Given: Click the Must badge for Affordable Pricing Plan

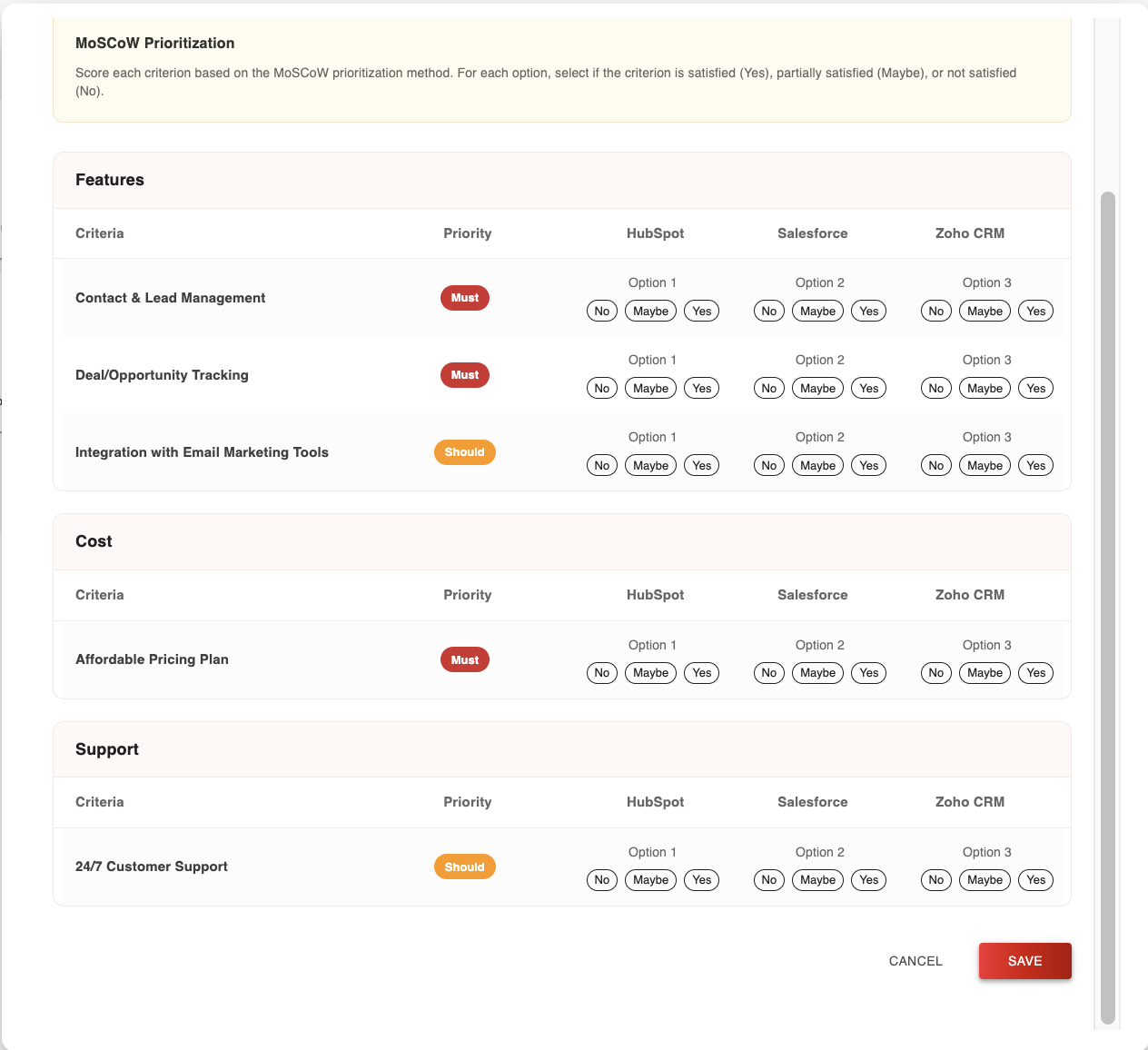Looking at the screenshot, I should 464,659.
